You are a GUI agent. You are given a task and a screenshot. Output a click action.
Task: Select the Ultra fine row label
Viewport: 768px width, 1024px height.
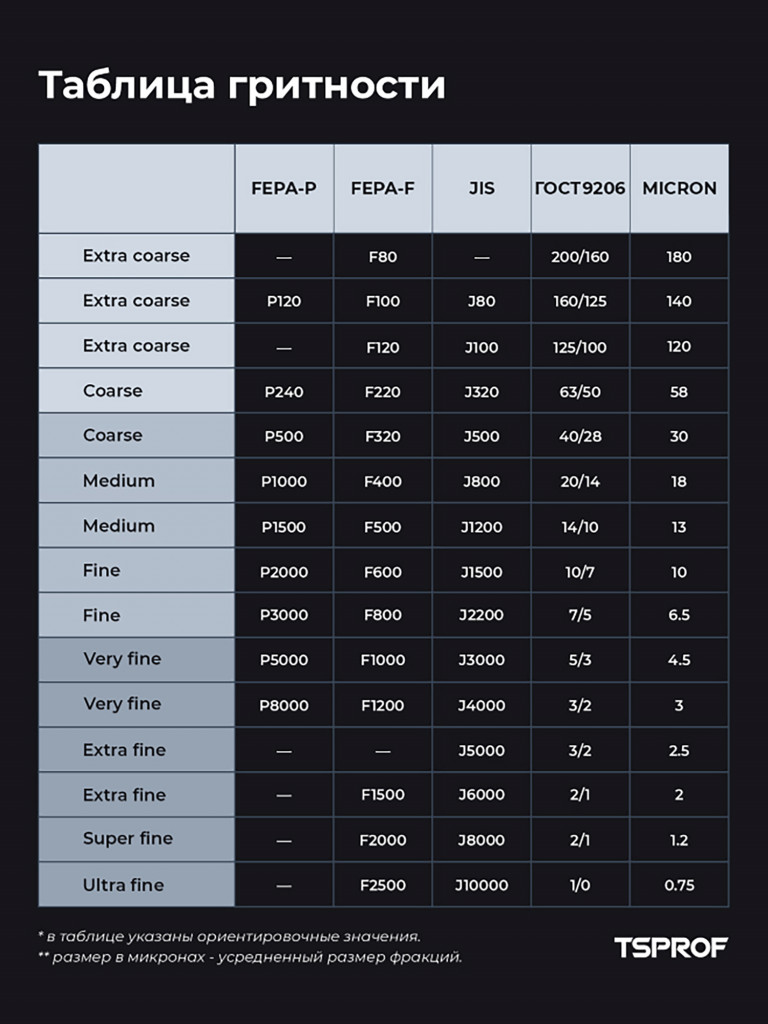123,885
